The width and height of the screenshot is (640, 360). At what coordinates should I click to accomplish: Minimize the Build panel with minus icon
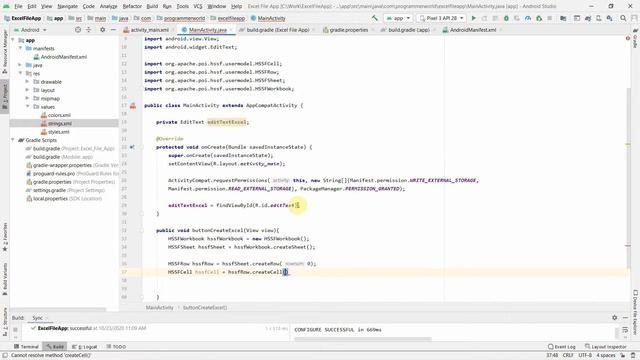coord(625,318)
